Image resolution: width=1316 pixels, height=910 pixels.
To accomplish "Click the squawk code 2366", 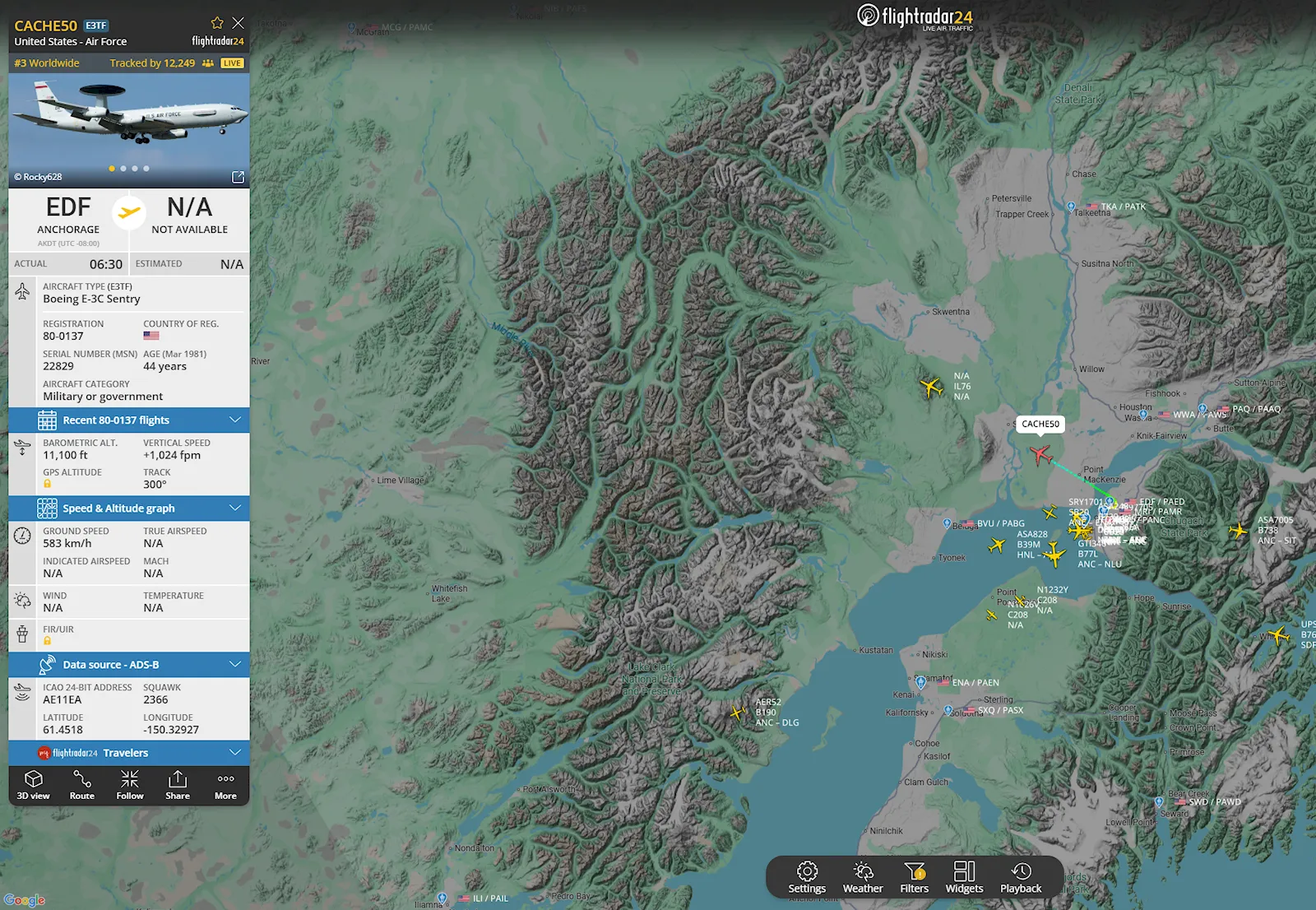I will 155,699.
